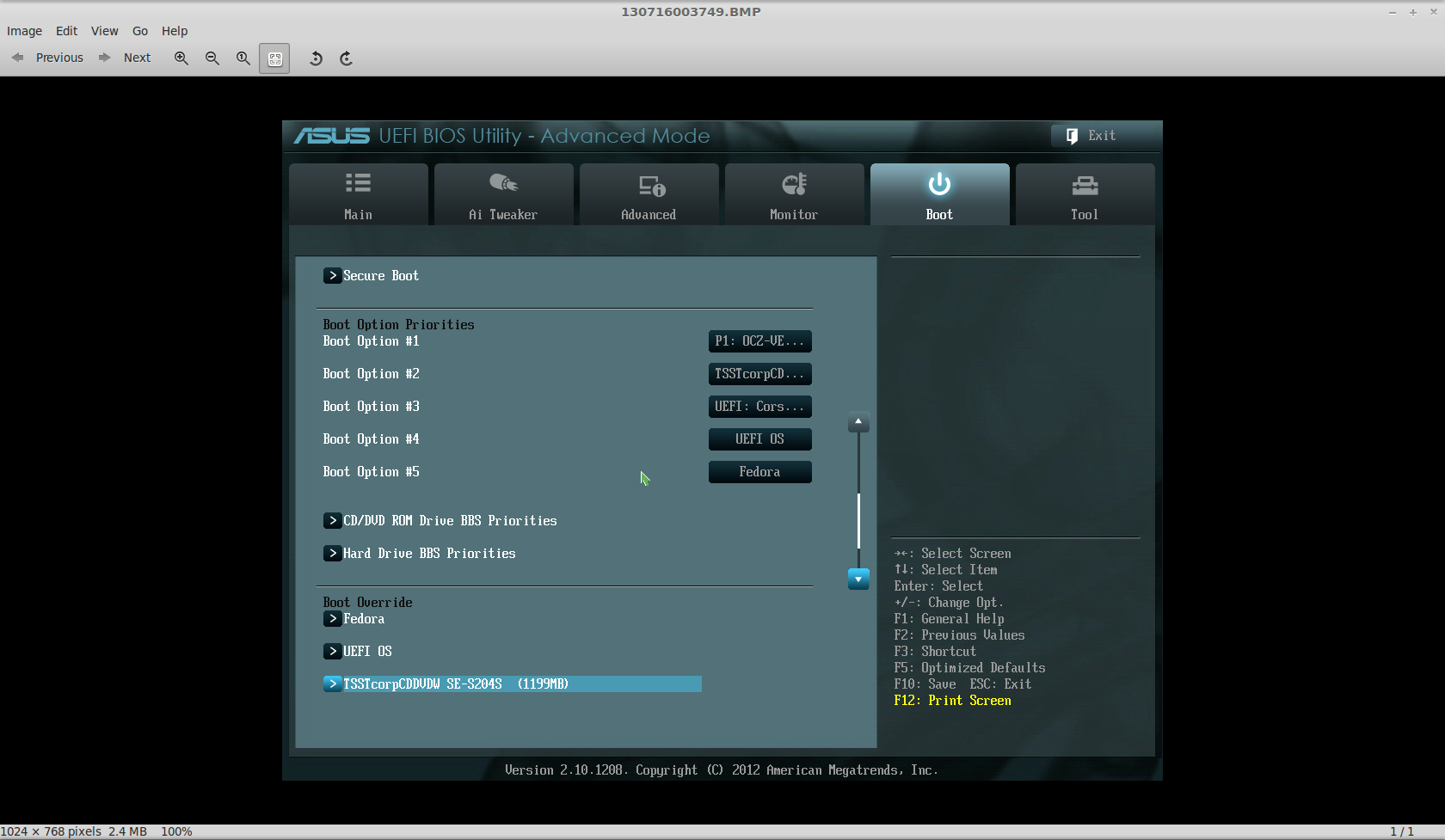Click the BIOS scroll up arrow

858,422
